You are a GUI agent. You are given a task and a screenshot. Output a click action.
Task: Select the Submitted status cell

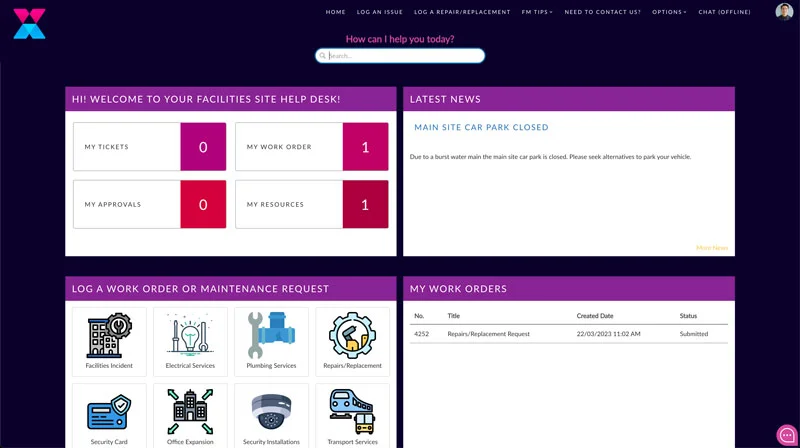click(694, 334)
